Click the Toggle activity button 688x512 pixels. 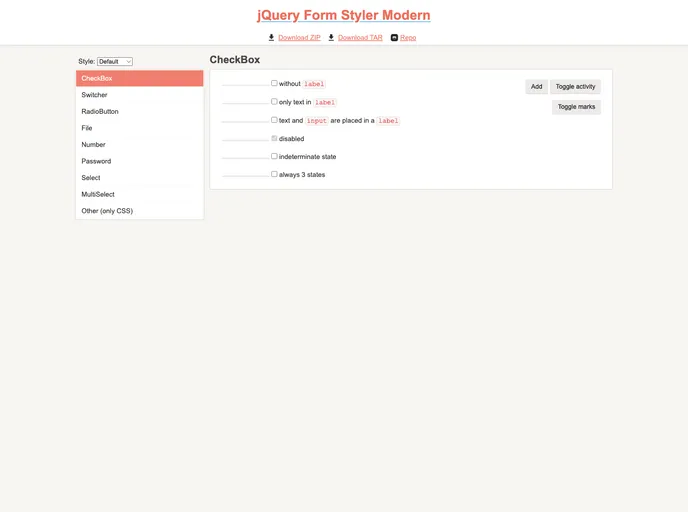click(575, 86)
